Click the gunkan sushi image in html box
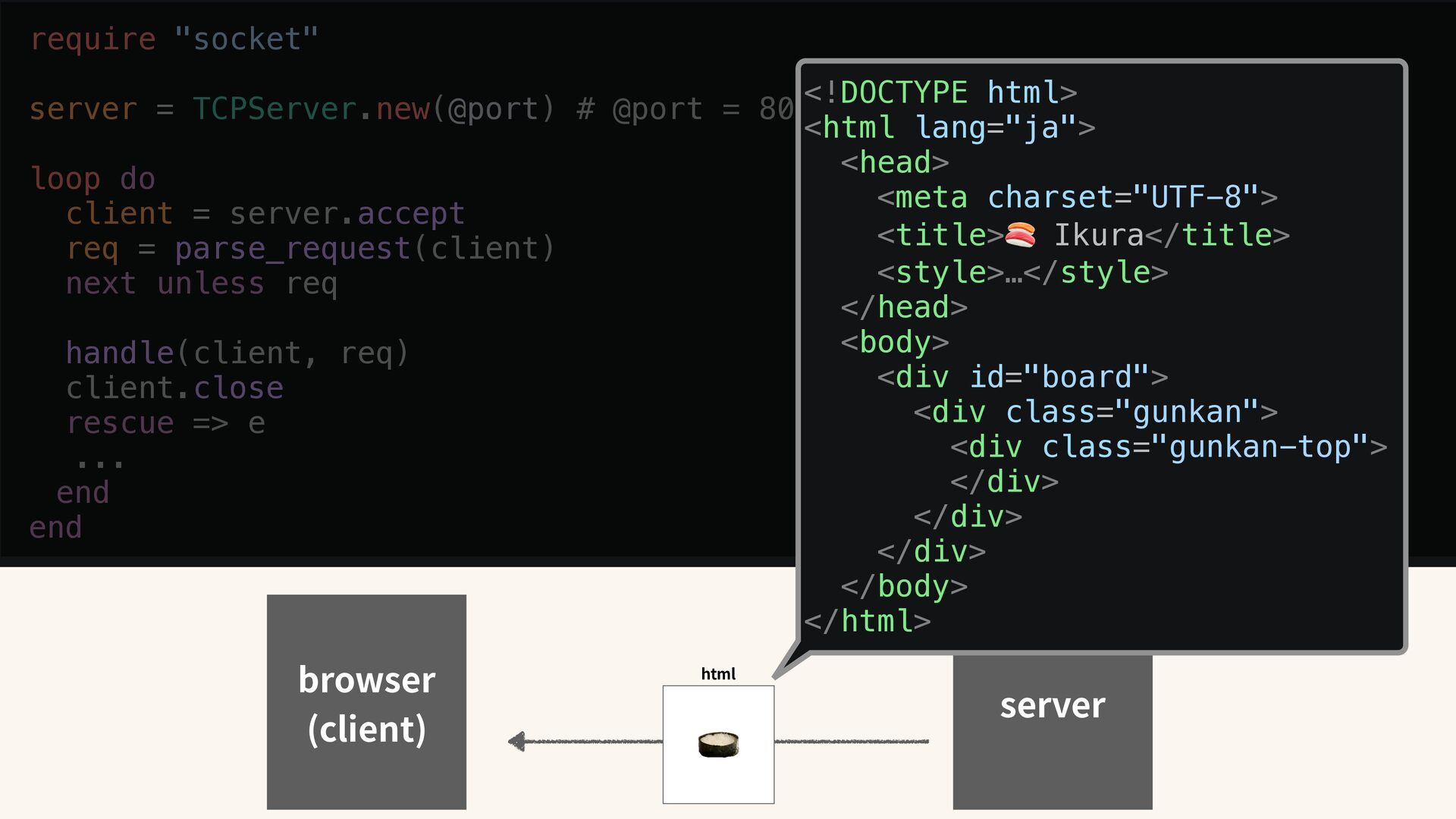 [718, 744]
